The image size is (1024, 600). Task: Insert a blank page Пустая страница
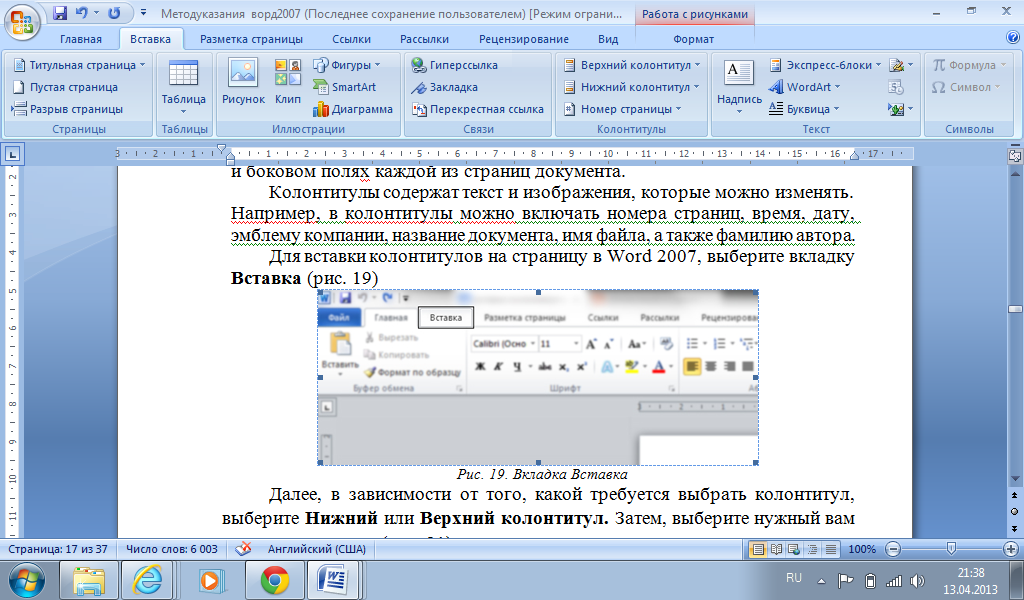pyautogui.click(x=65, y=87)
